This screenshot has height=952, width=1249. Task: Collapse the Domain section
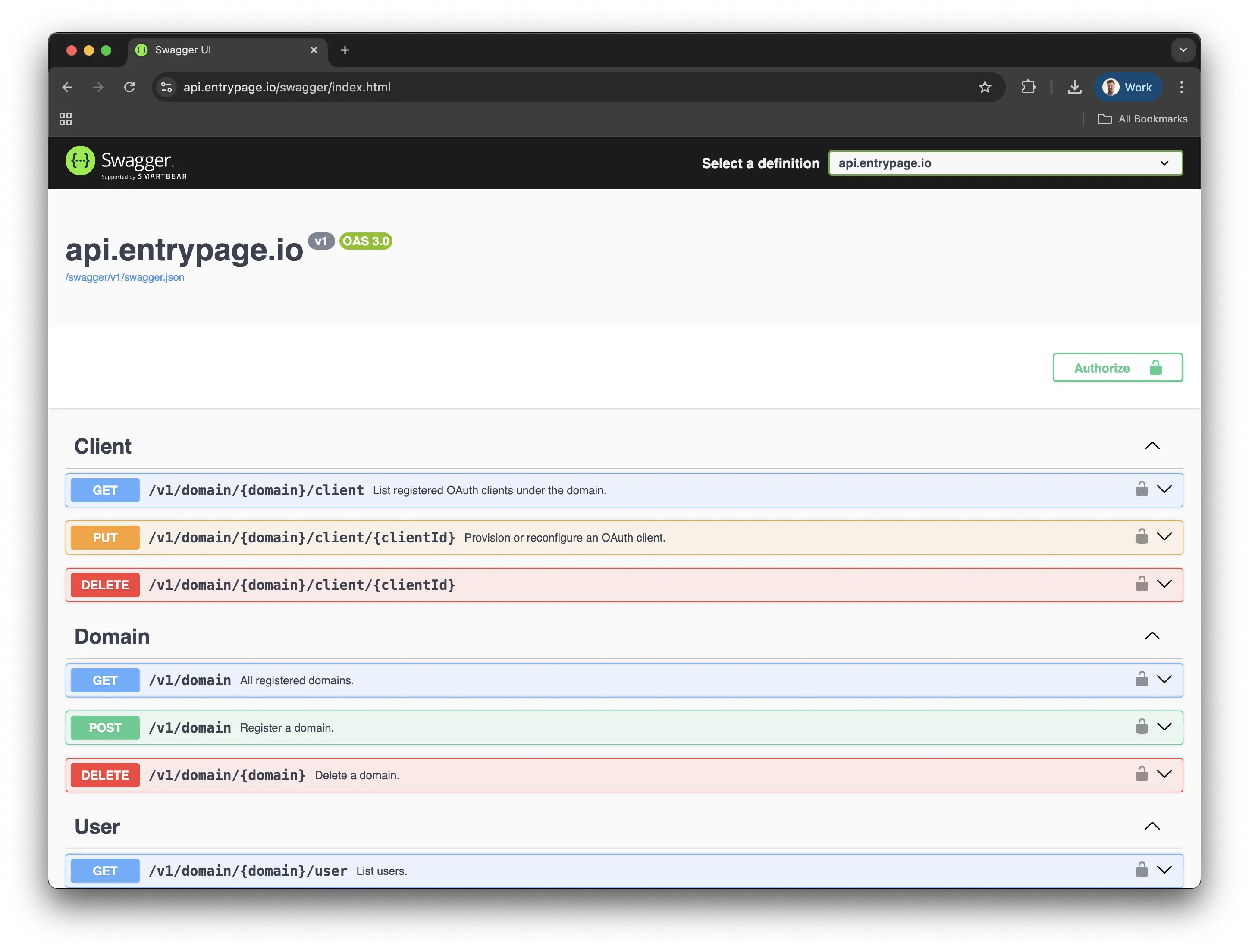(1152, 636)
